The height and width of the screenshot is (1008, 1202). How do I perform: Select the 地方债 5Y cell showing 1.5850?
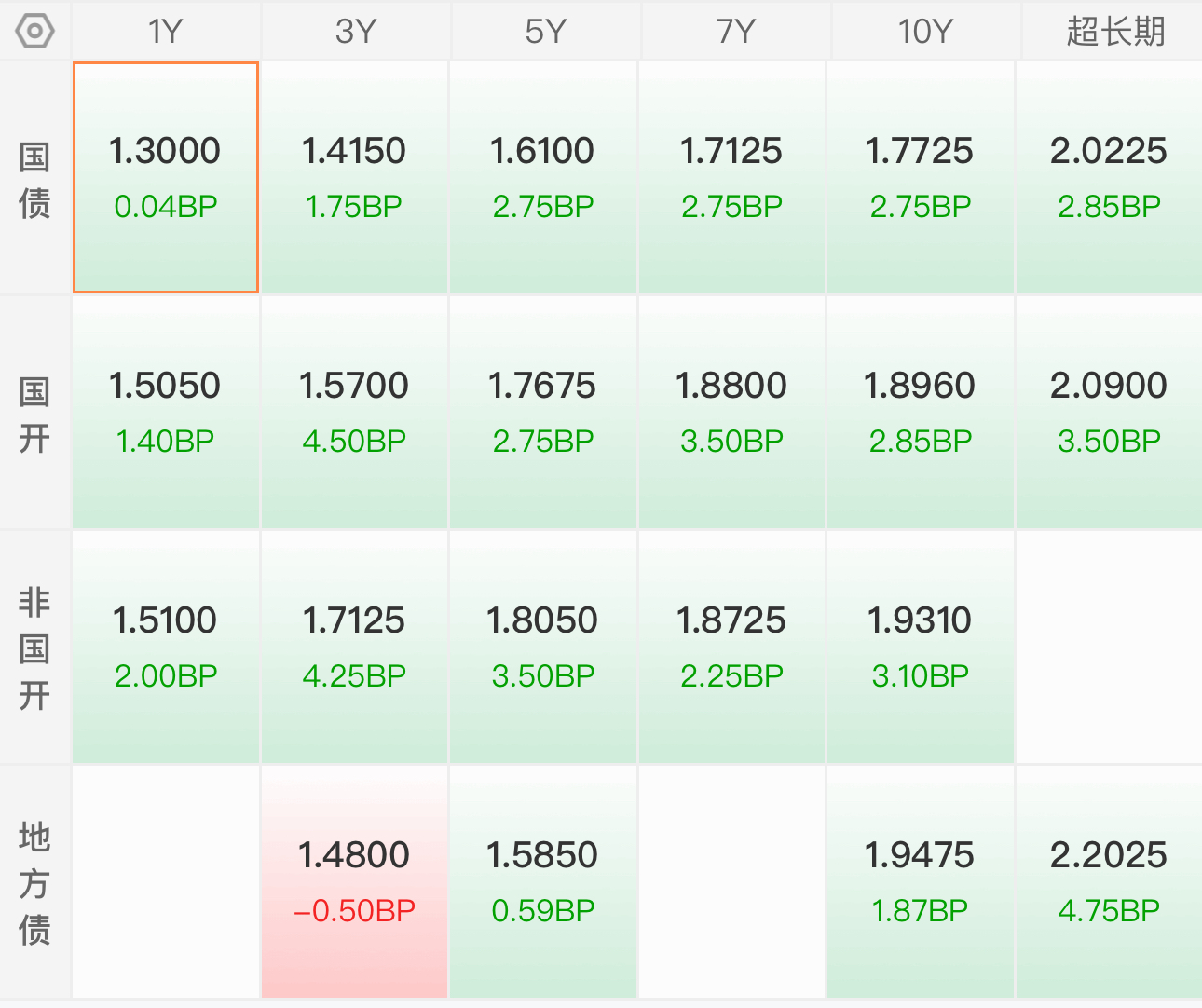[x=542, y=882]
